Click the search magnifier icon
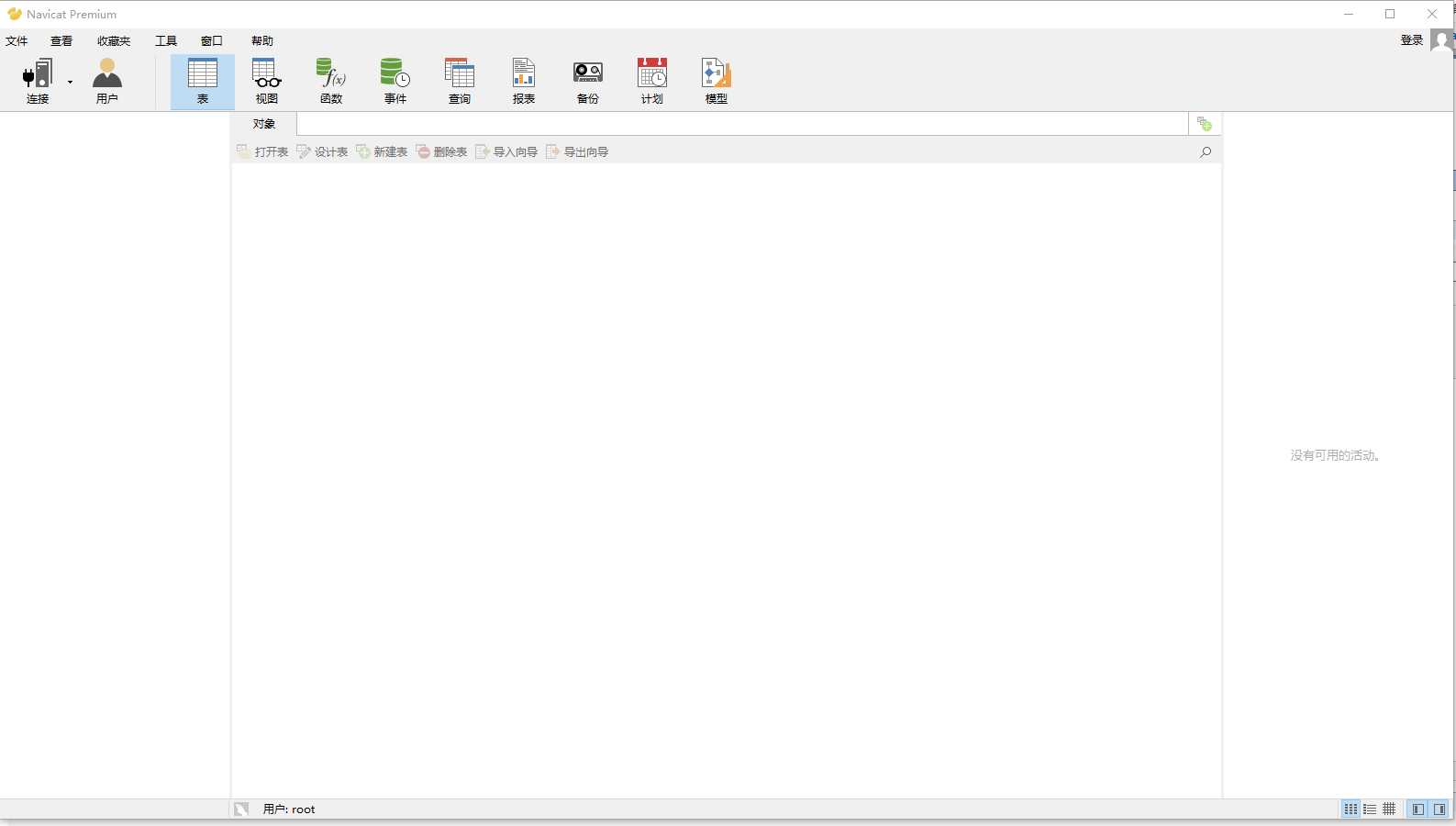The width and height of the screenshot is (1456, 826). click(x=1206, y=151)
